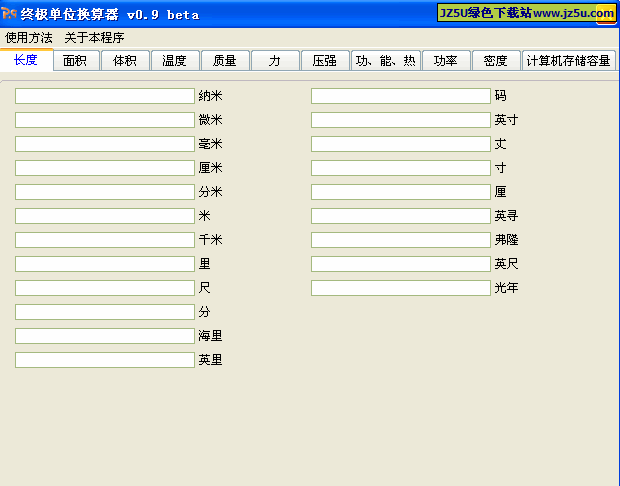Viewport: 620px width, 486px height.
Task: Click the 英寻 unit label
Action: point(506,216)
